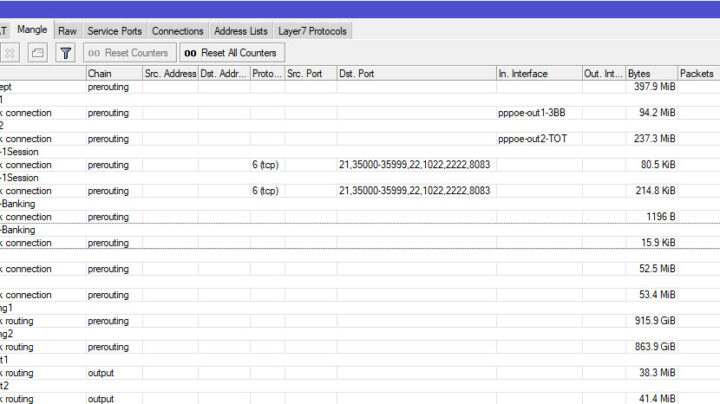This screenshot has width=720, height=404.
Task: Select the rule showing 915.9 GiB bytes
Action: point(400,321)
